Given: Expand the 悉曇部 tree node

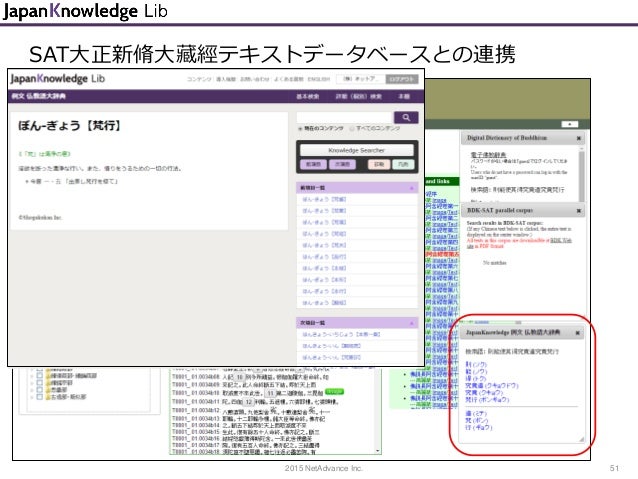Looking at the screenshot, I should tap(33, 390).
